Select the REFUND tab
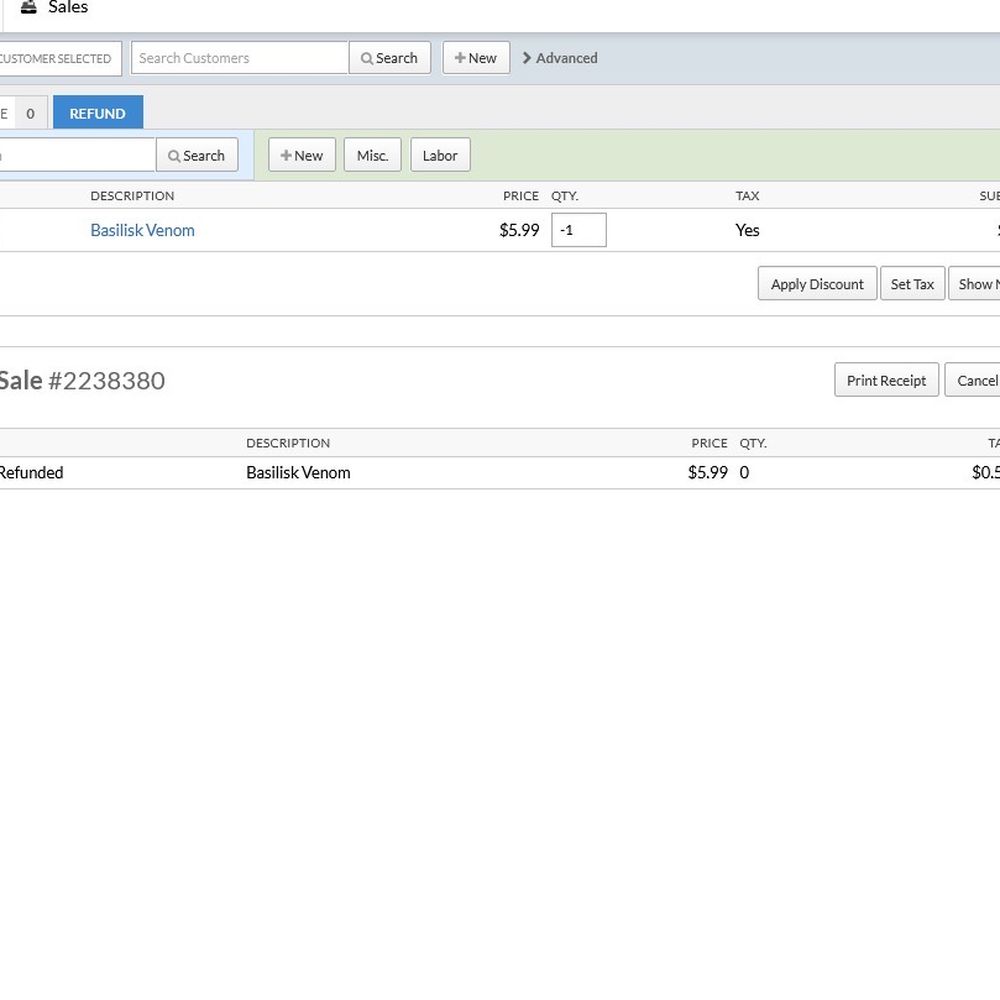The width and height of the screenshot is (1000, 1000). tap(98, 113)
